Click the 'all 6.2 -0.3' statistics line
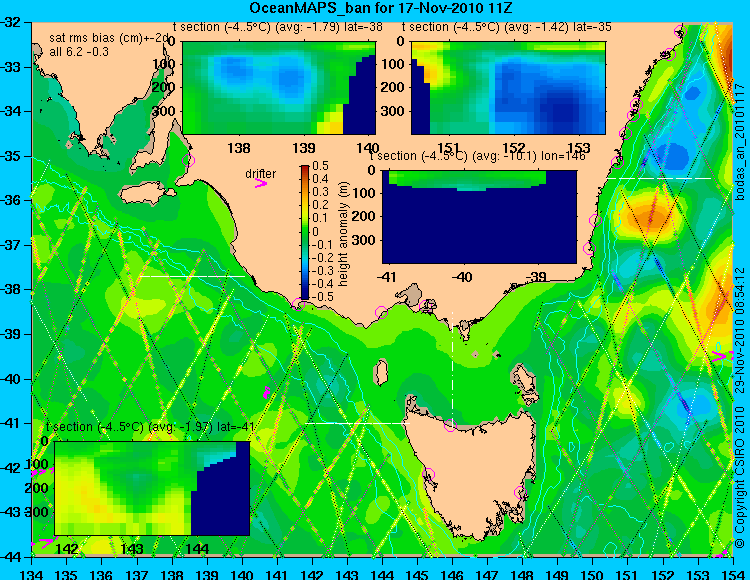The width and height of the screenshot is (750, 580). pyautogui.click(x=79, y=51)
